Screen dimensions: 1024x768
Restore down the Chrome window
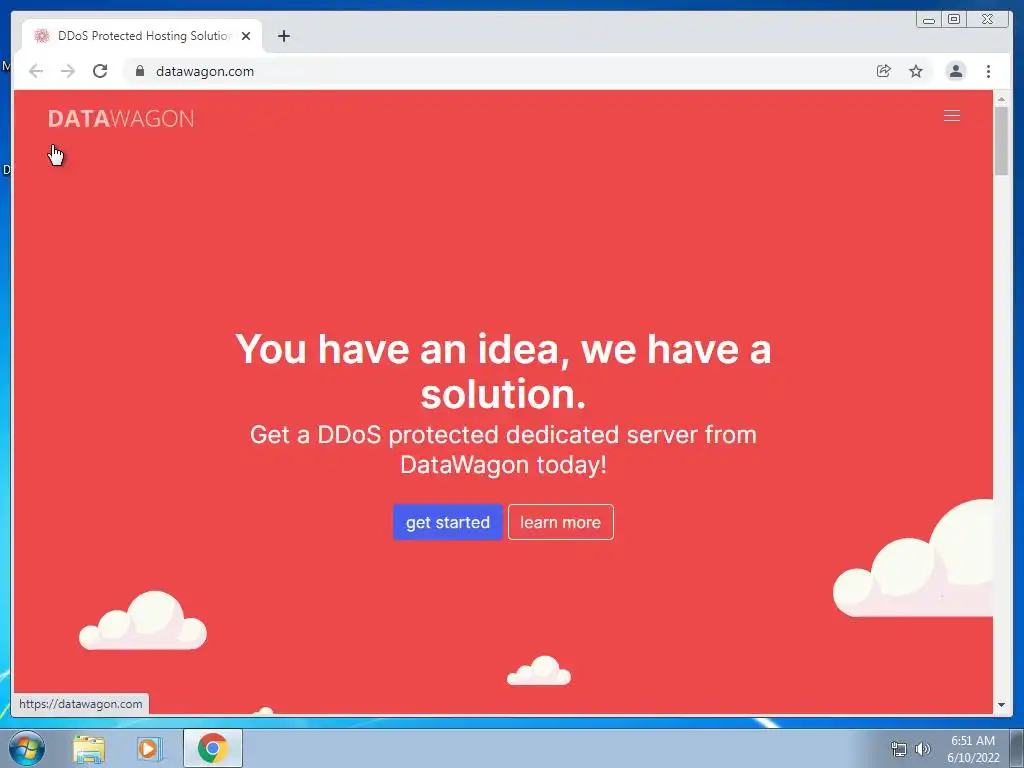(953, 20)
